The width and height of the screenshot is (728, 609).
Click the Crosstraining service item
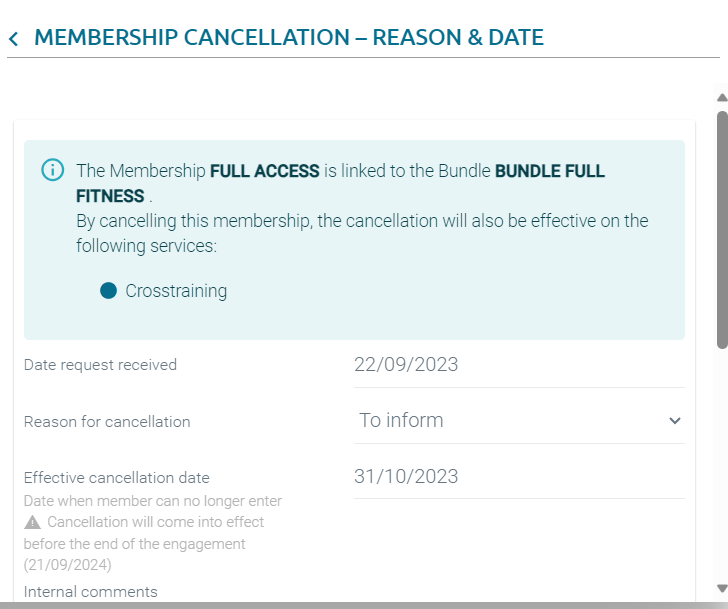tap(176, 291)
